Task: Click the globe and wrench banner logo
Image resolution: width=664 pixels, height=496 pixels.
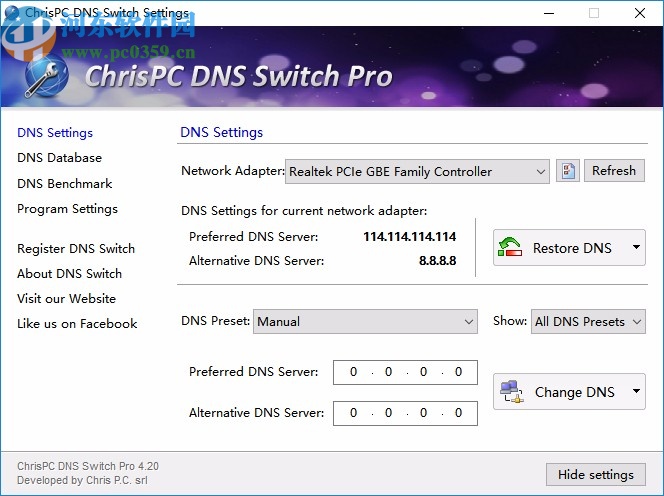Action: click(x=45, y=77)
